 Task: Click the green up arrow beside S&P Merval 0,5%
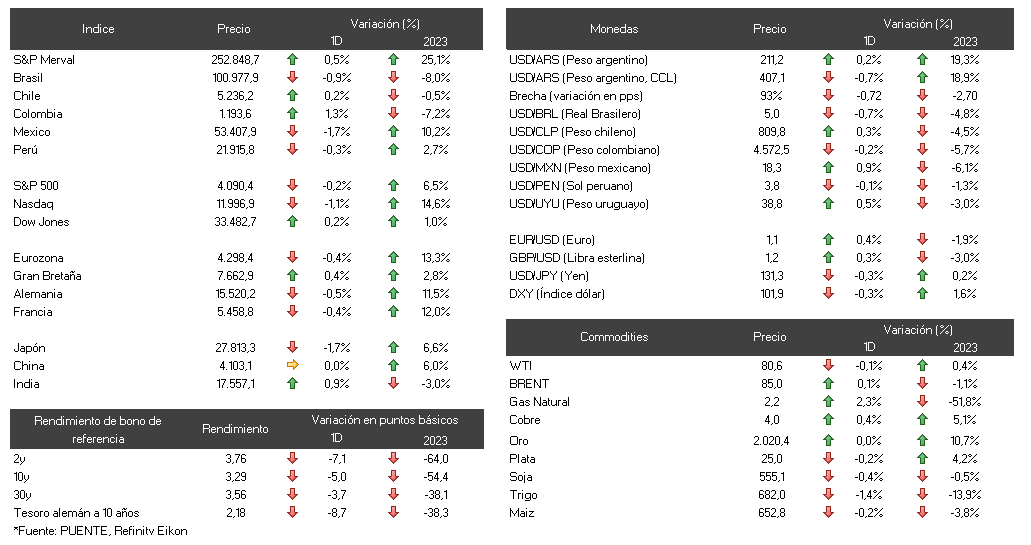tap(293, 59)
